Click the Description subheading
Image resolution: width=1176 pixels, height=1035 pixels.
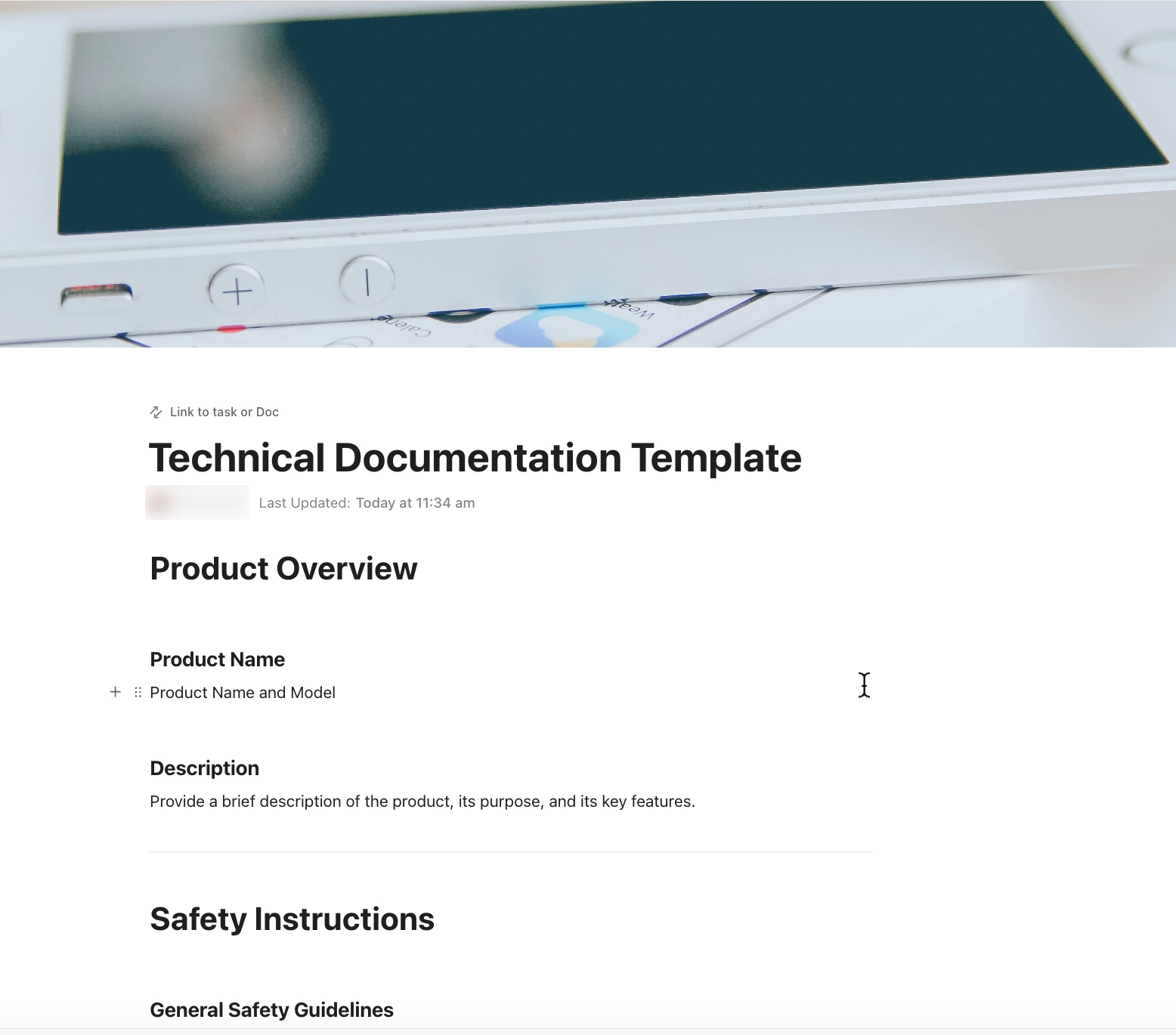(x=204, y=768)
